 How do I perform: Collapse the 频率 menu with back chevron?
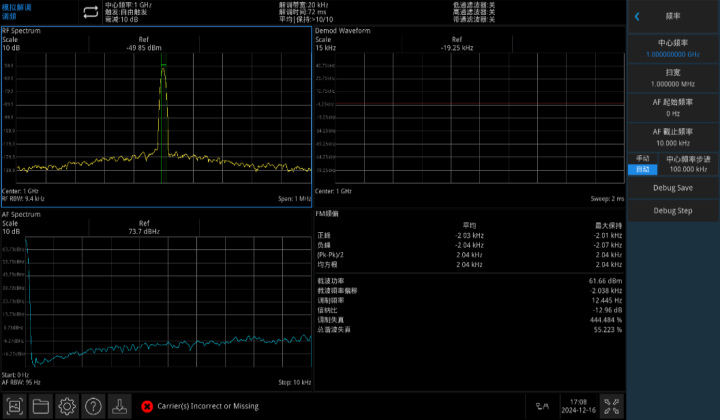(637, 16)
